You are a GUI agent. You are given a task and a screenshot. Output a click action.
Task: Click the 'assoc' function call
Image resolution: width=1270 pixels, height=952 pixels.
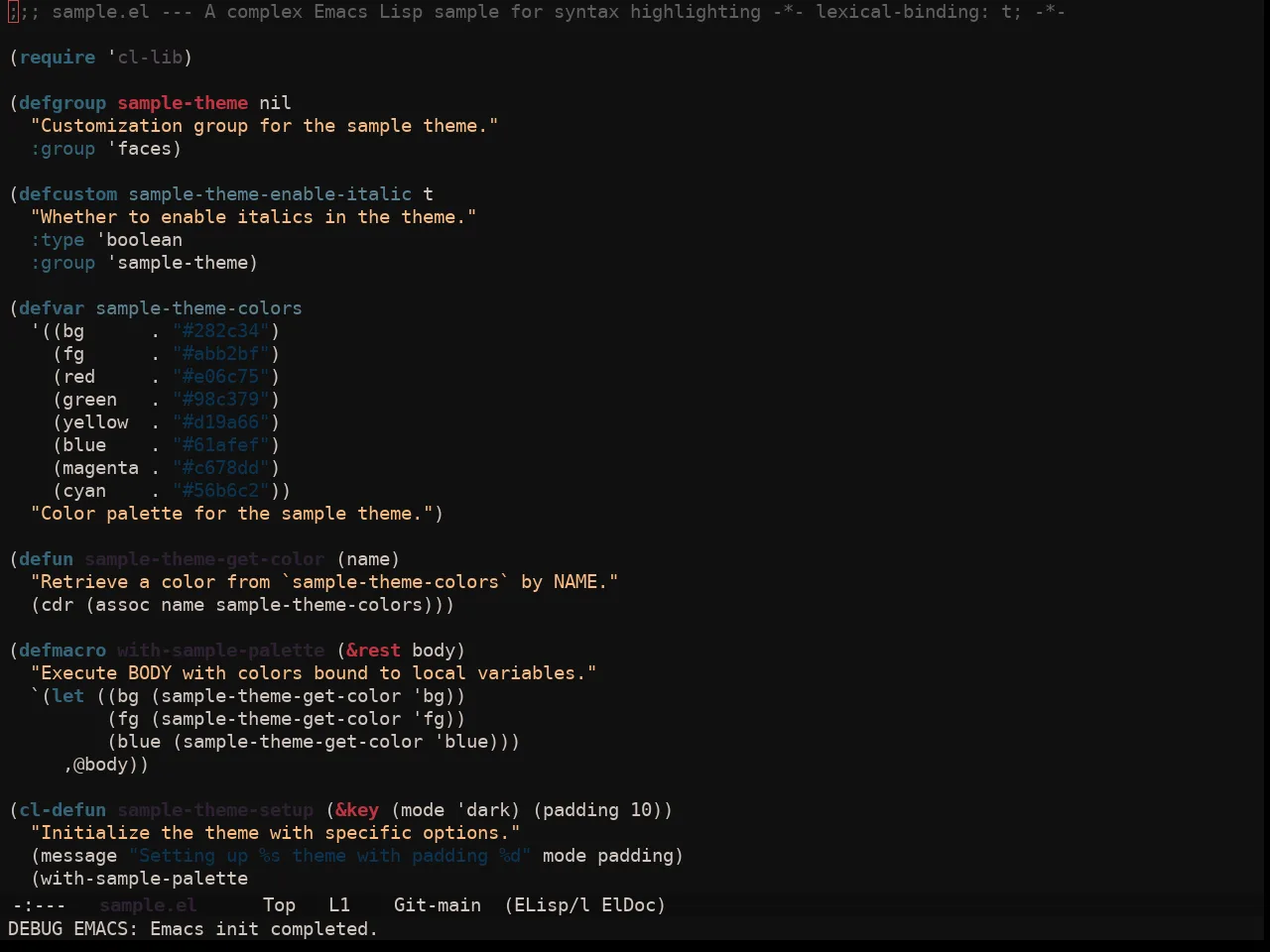[123, 605]
